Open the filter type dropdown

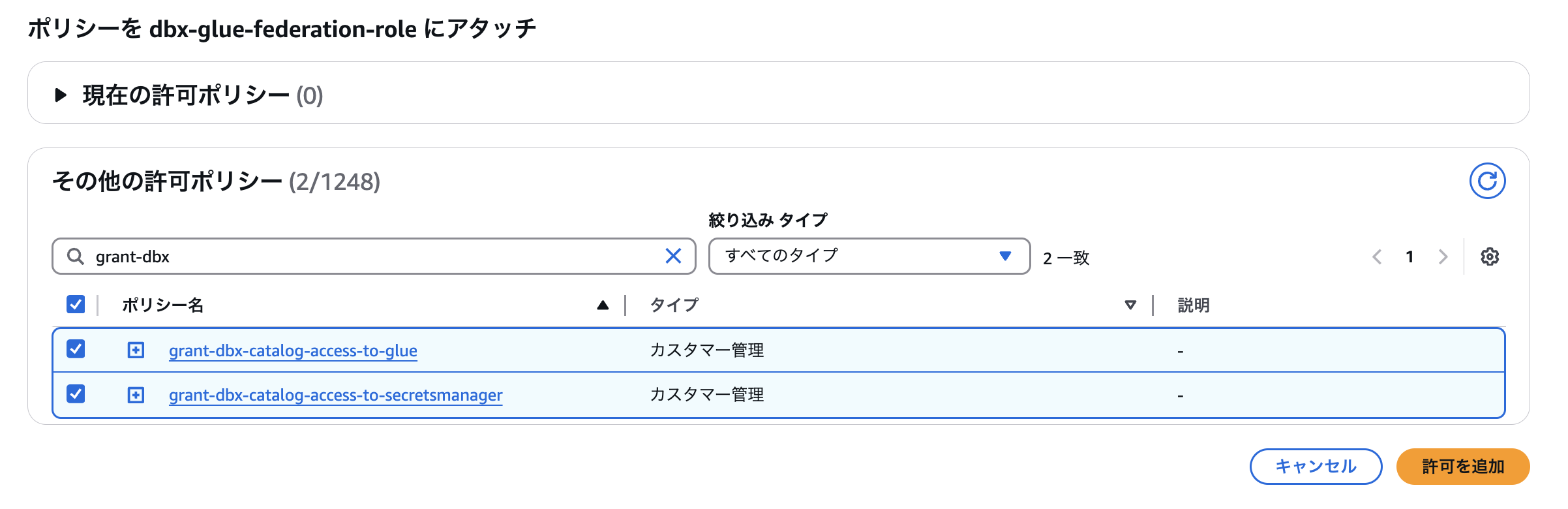[x=869, y=256]
